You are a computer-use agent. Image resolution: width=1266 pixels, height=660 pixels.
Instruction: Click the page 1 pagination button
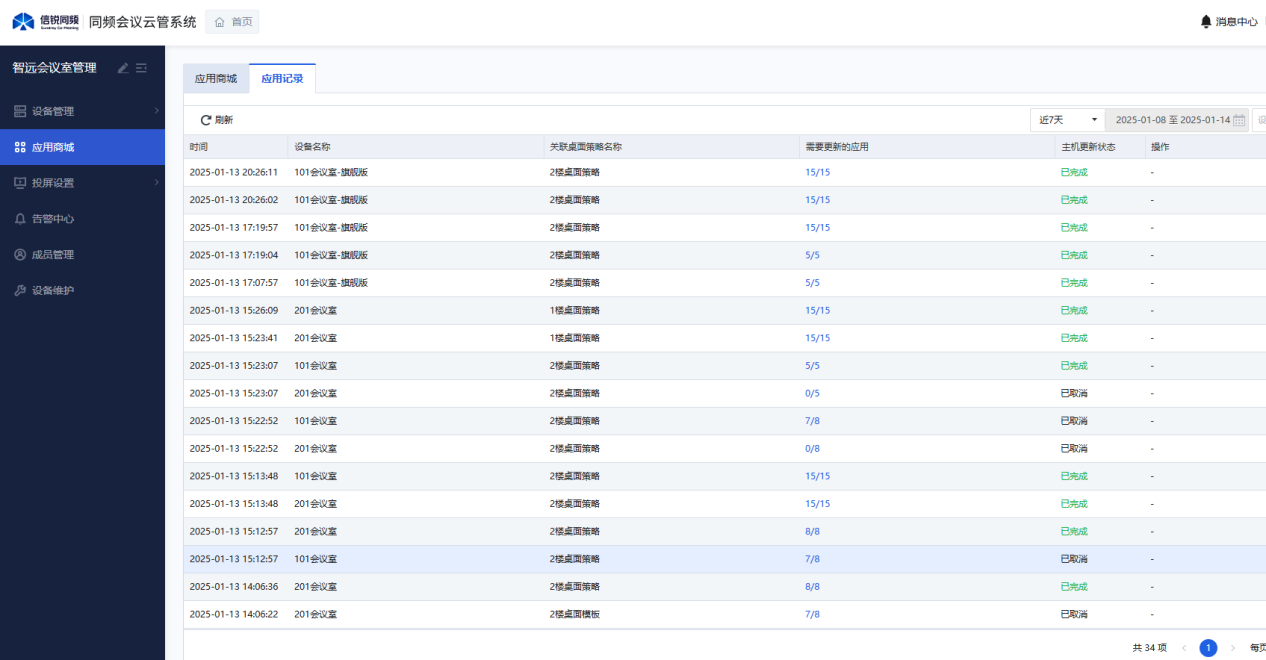[1208, 648]
